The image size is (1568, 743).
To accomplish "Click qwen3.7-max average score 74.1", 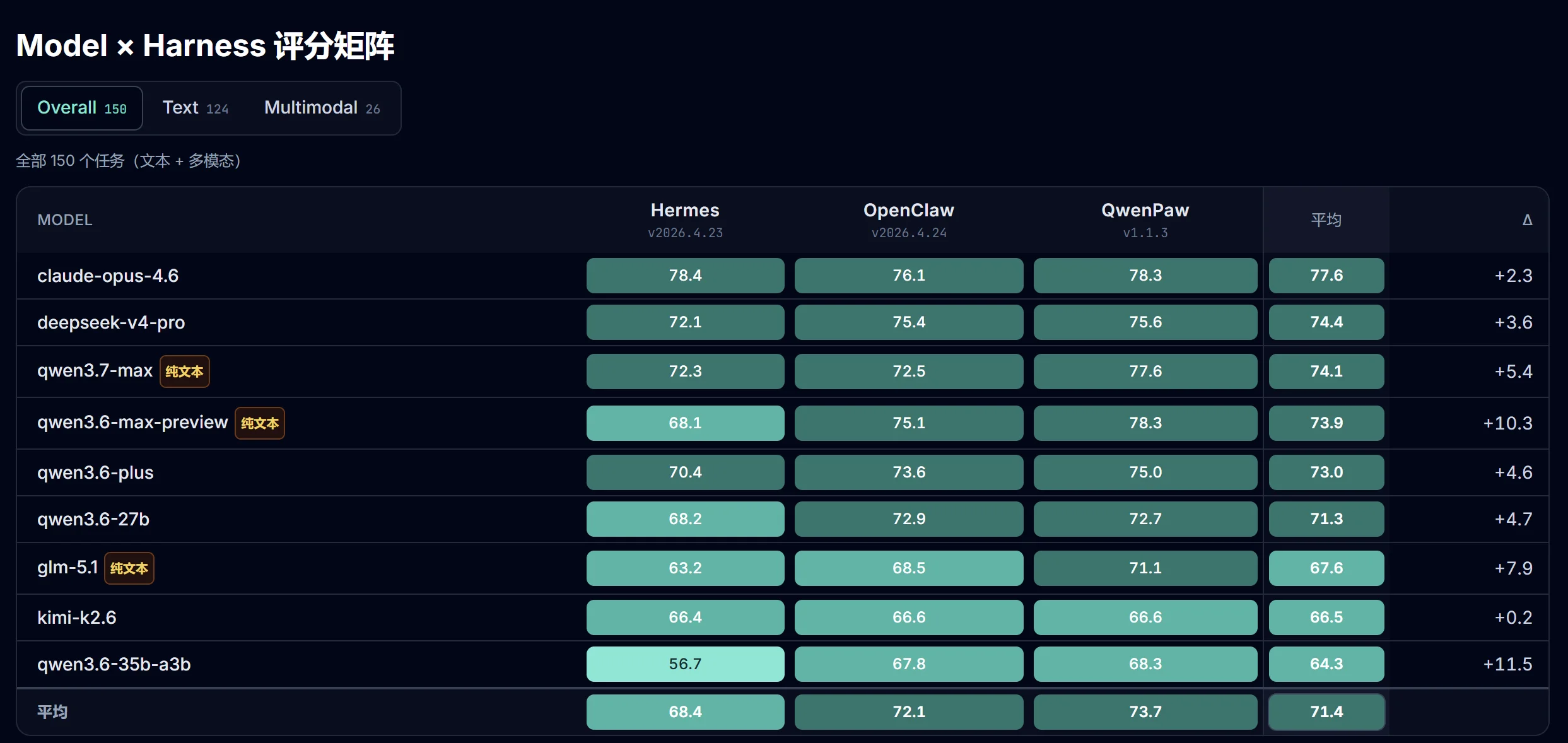I will 1326,371.
